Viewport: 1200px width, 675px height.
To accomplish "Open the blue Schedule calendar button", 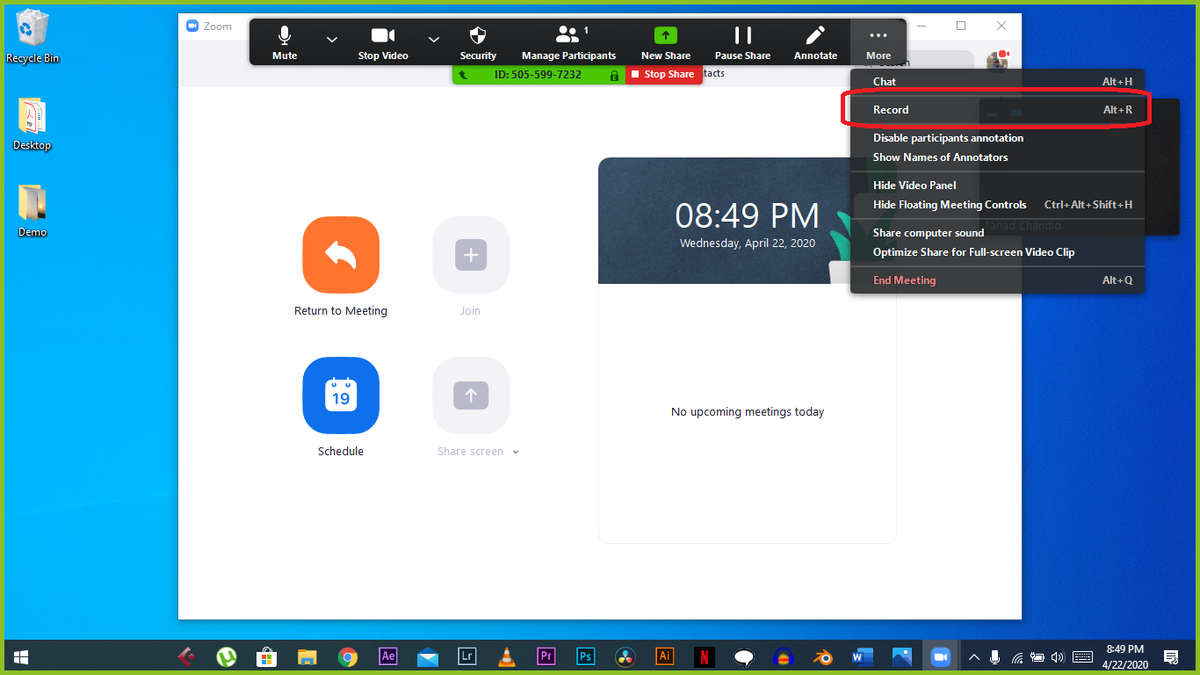I will pyautogui.click(x=341, y=396).
